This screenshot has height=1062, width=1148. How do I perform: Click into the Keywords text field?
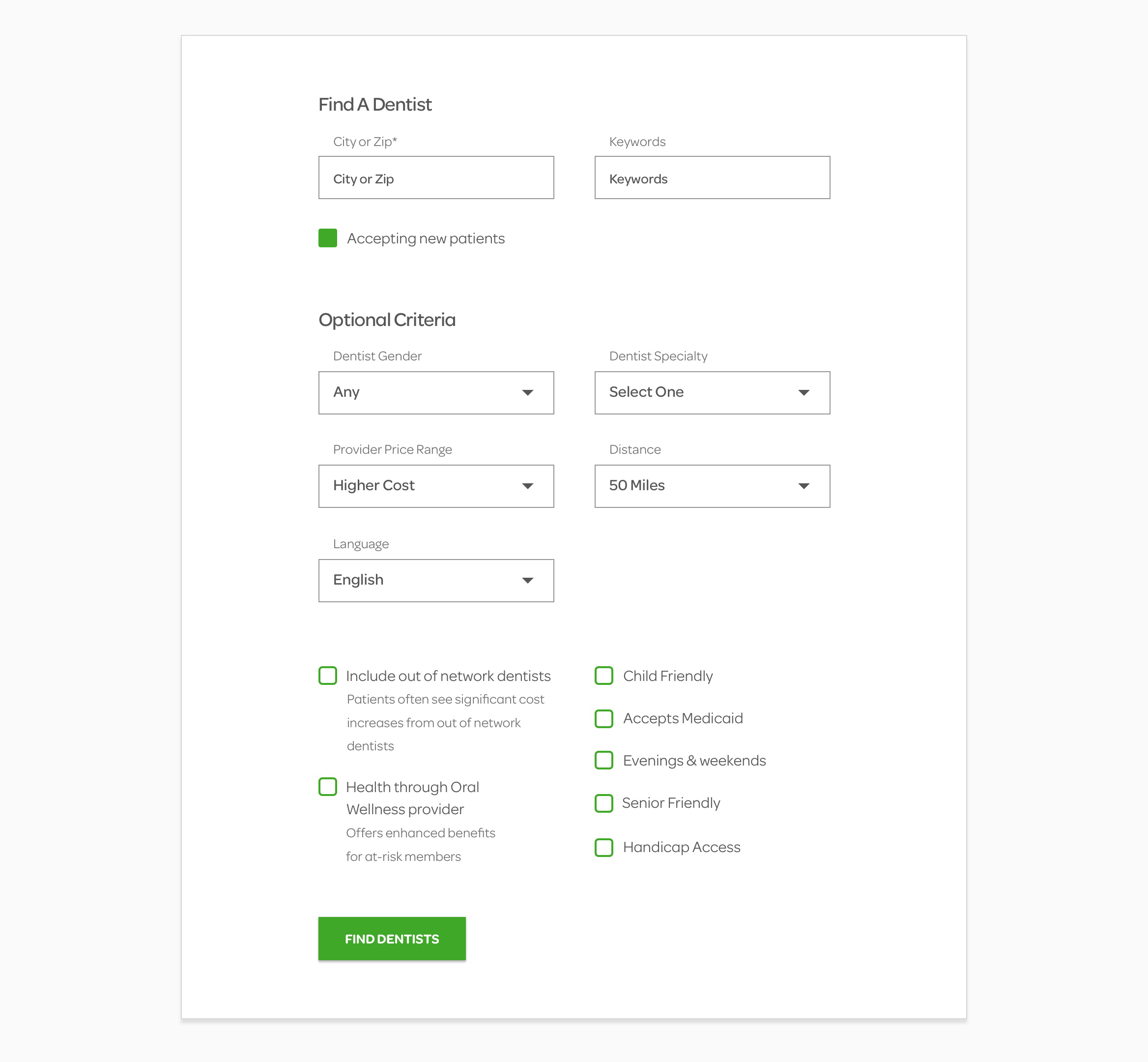point(712,177)
